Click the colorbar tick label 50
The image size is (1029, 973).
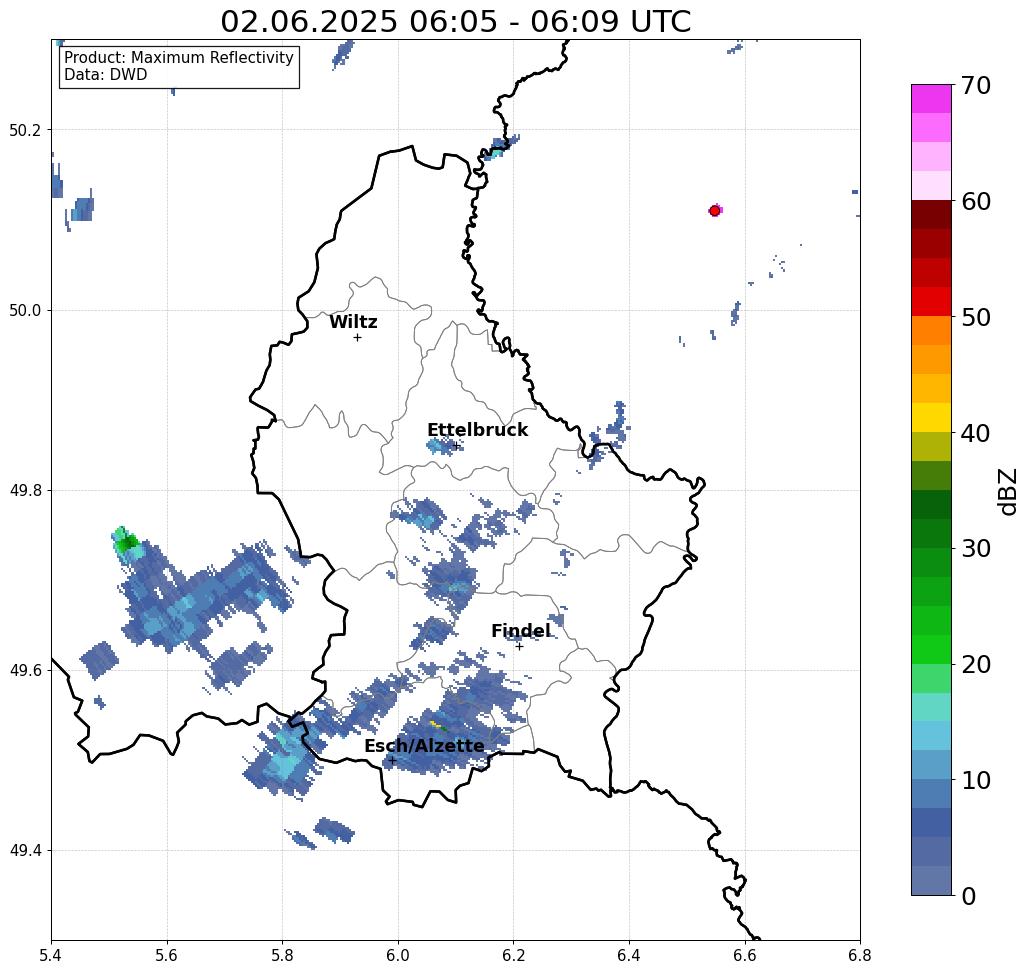click(x=976, y=317)
